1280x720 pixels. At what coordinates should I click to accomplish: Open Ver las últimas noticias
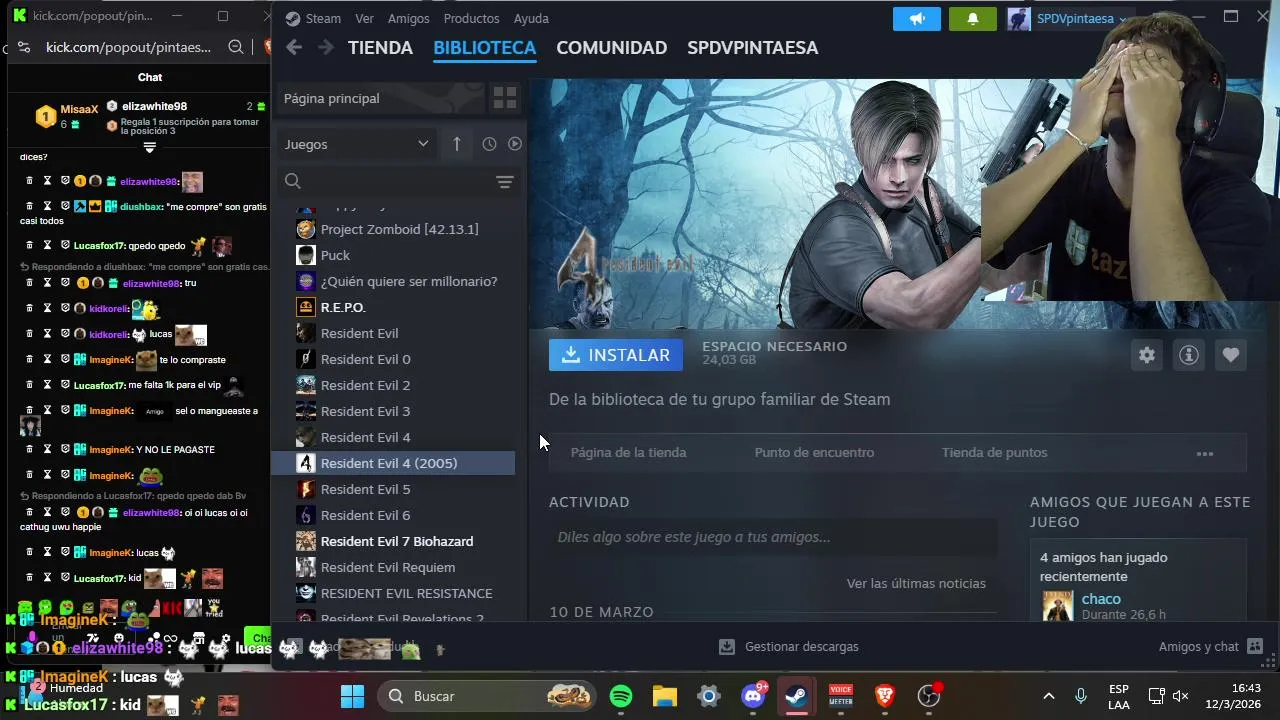(916, 583)
